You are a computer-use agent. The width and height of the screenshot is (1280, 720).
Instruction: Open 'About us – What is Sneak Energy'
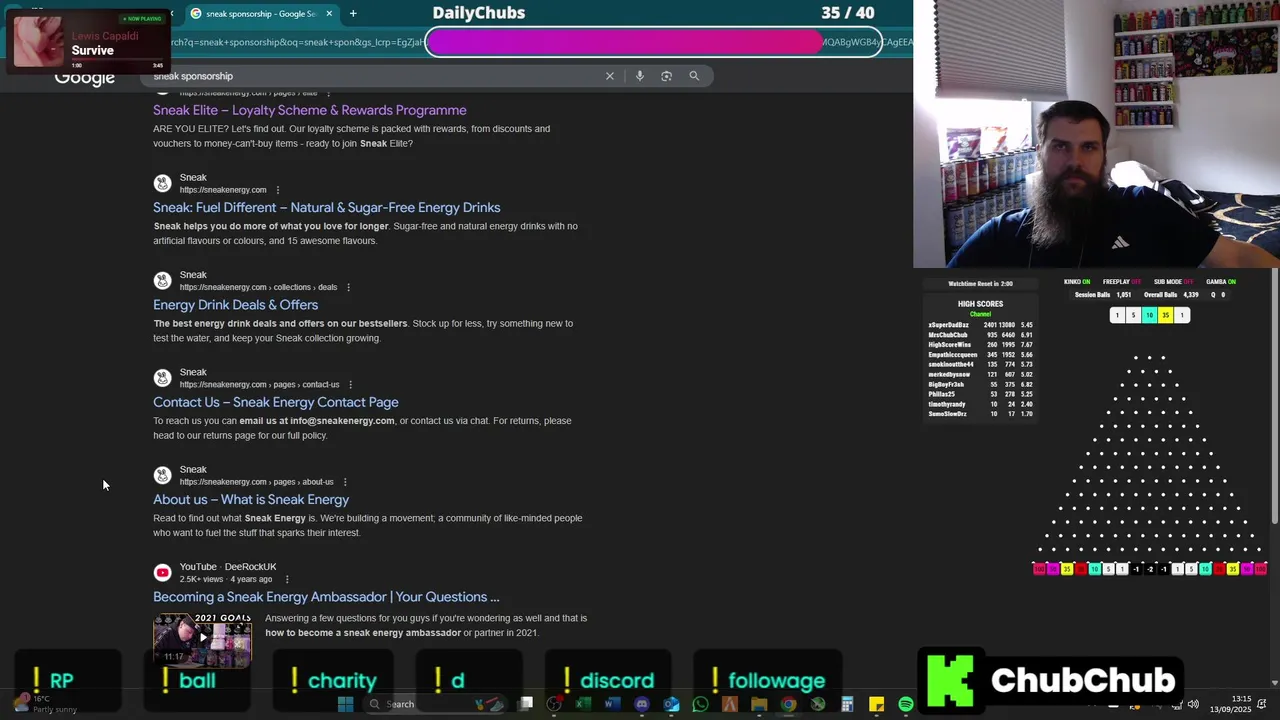pyautogui.click(x=251, y=499)
